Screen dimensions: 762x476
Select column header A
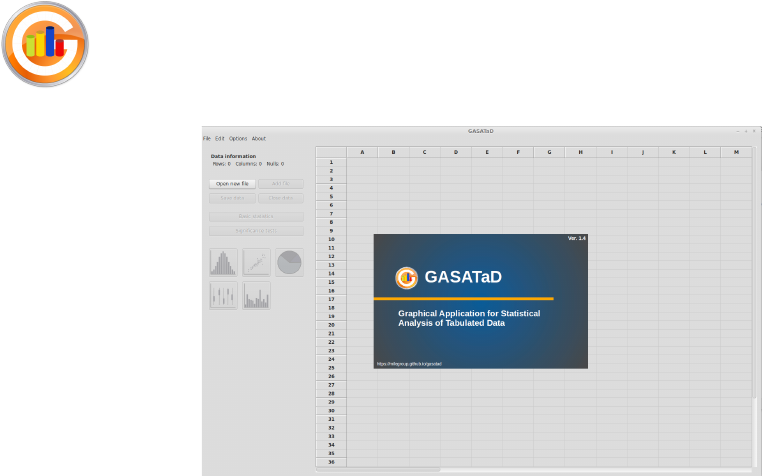click(x=362, y=152)
